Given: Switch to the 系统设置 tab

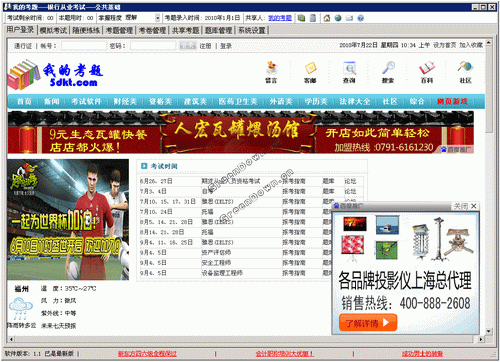Looking at the screenshot, I should pyautogui.click(x=252, y=30).
